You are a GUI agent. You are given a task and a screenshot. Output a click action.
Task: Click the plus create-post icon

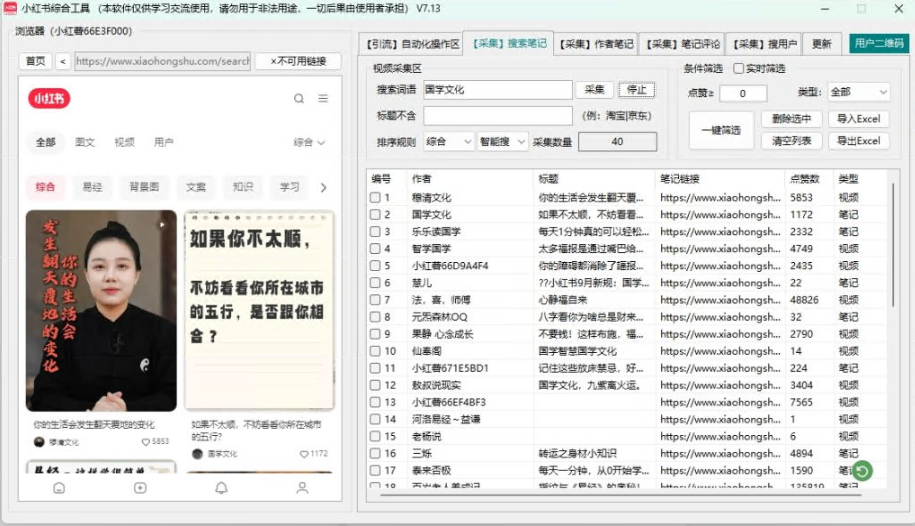[x=140, y=488]
